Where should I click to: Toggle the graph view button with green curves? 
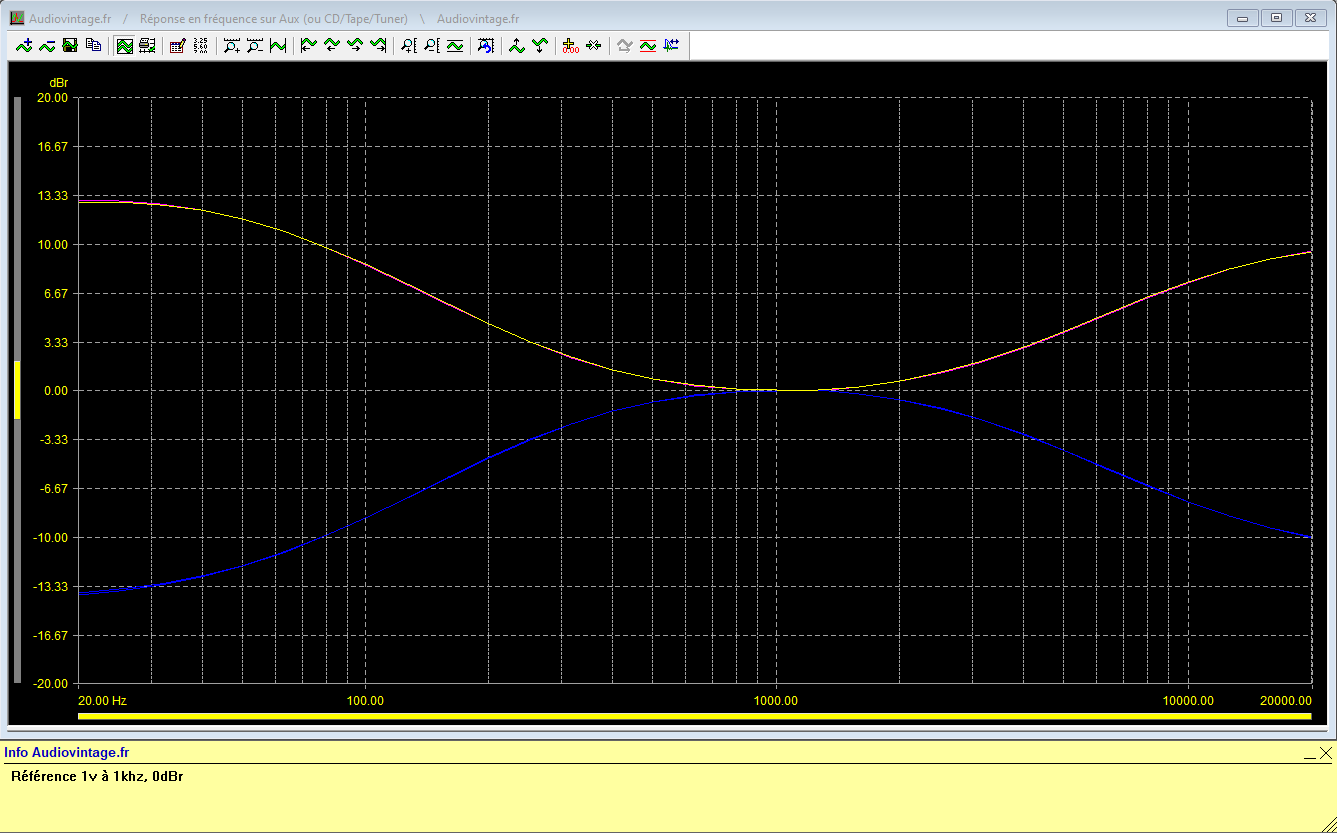[x=124, y=45]
